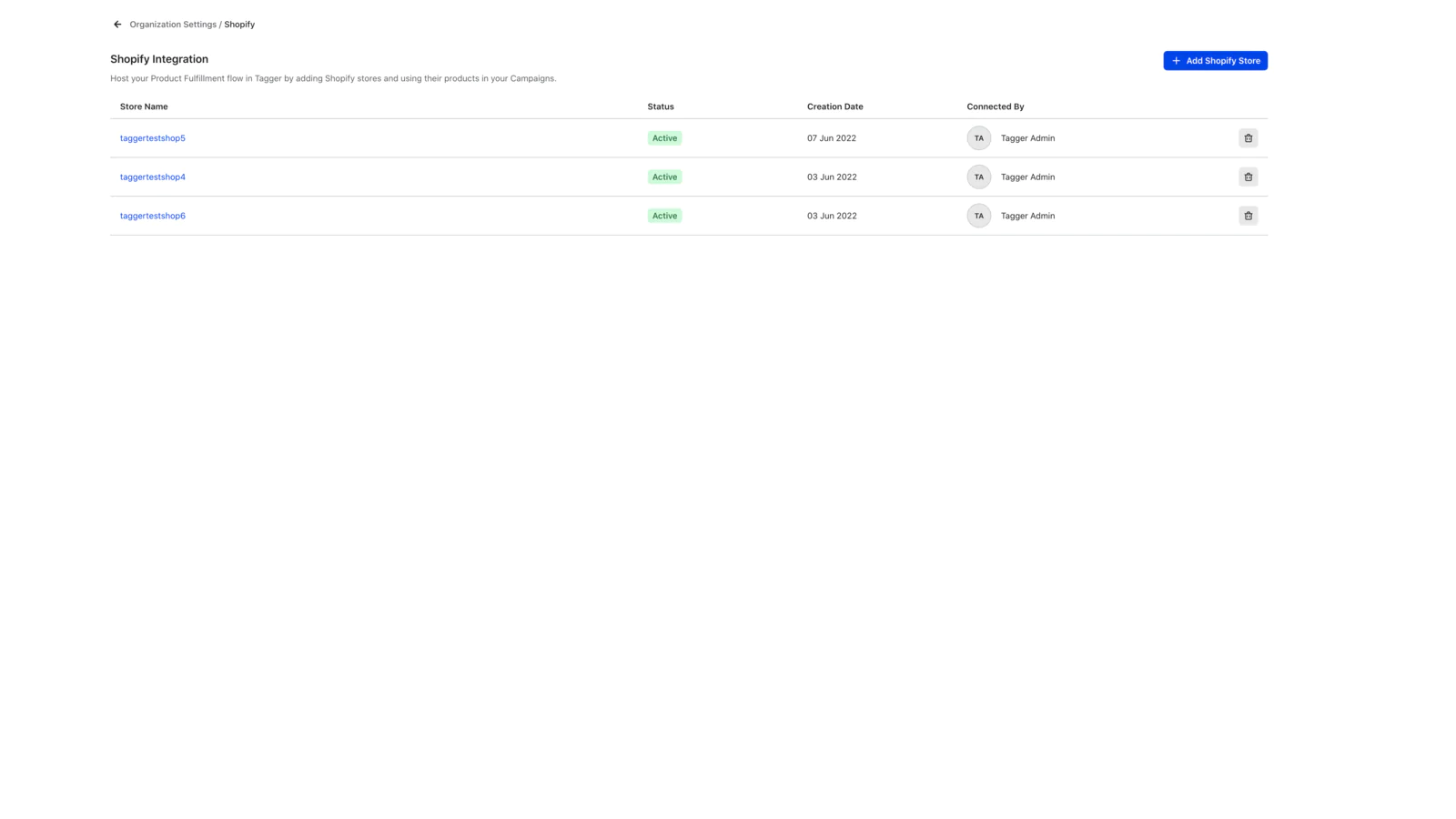Image resolution: width=1456 pixels, height=819 pixels.
Task: Open the taggertestshop6 store link
Action: pos(153,216)
